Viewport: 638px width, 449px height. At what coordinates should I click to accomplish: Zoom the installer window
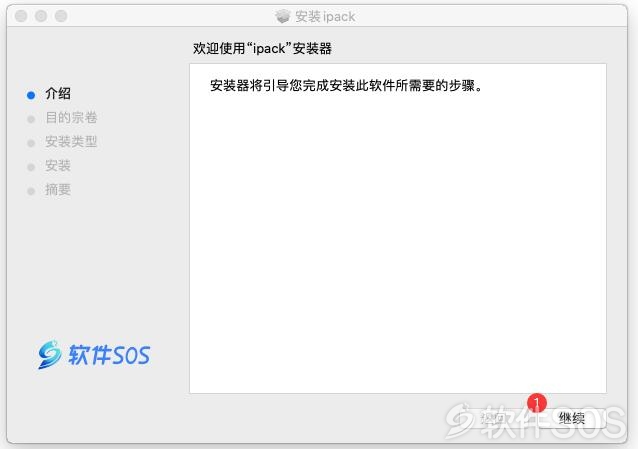coord(61,16)
